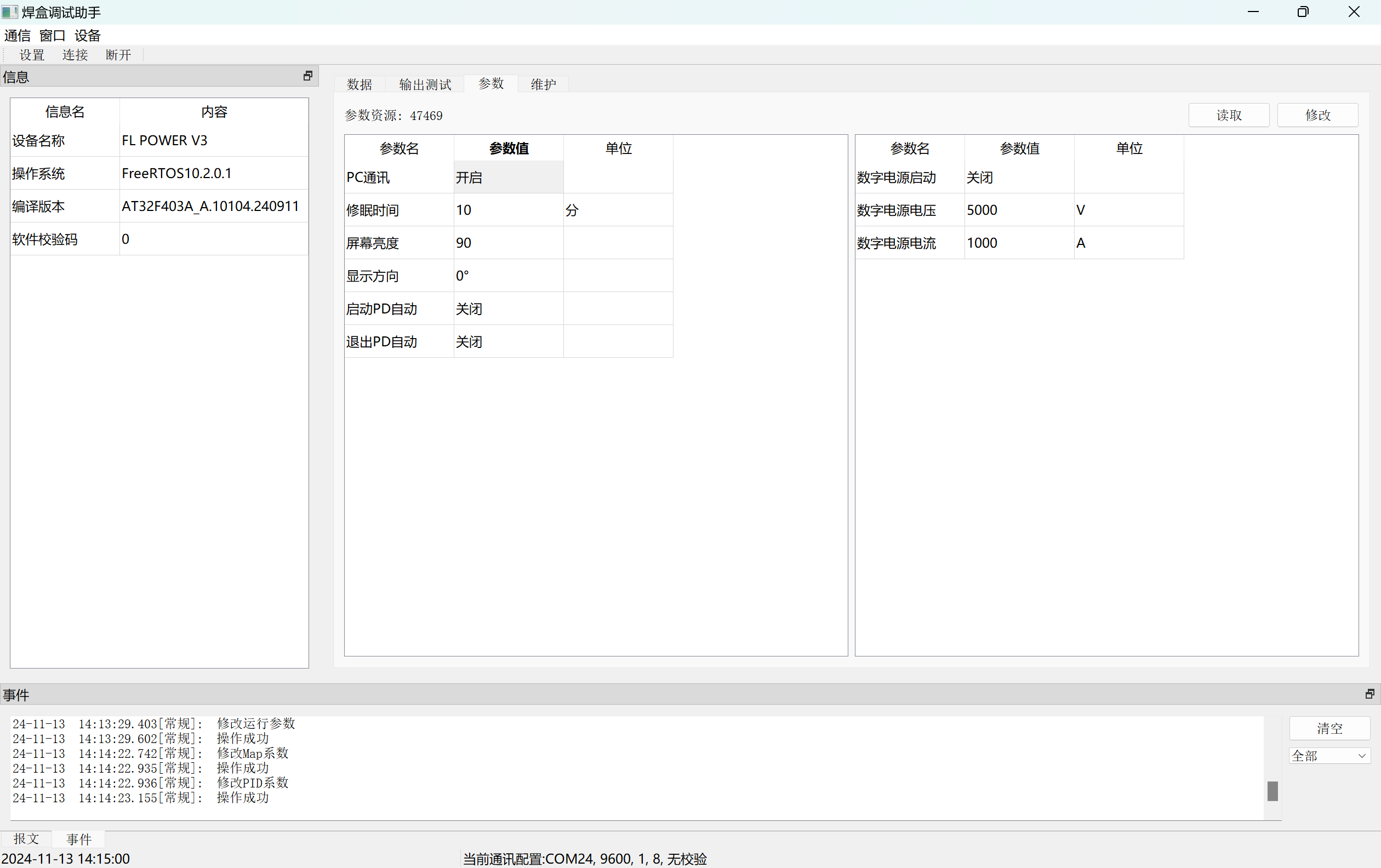Click the bold 参数值 column header
Image resolution: width=1381 pixels, height=868 pixels.
(x=509, y=149)
